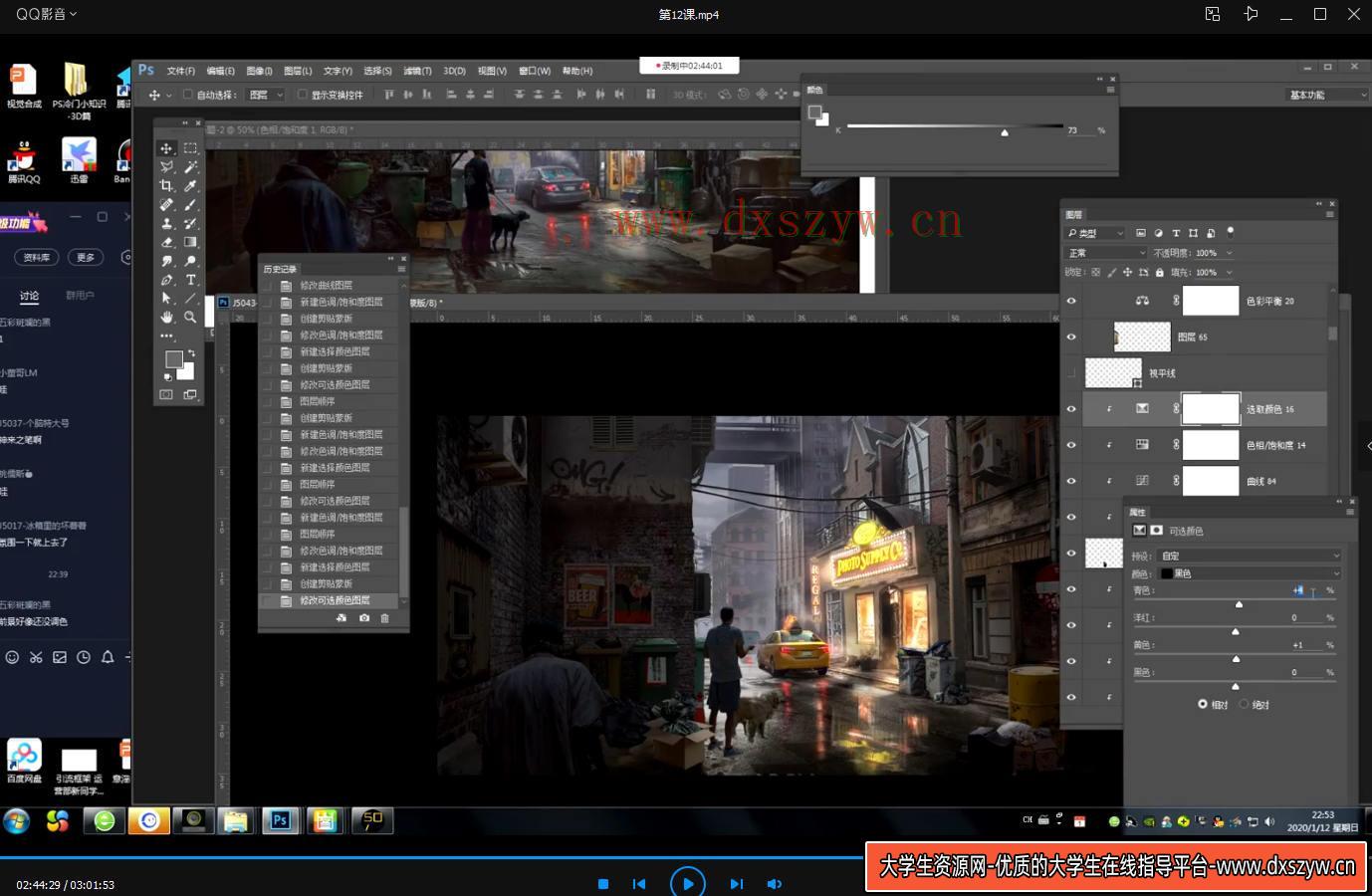Viewport: 1372px width, 896px height.
Task: Select the Zoom magnifier tool
Action: coord(190,318)
